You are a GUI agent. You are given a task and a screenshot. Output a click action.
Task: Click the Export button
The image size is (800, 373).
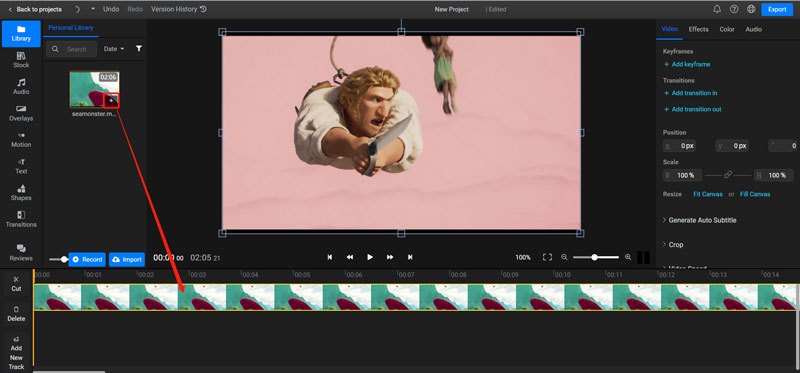click(x=777, y=9)
